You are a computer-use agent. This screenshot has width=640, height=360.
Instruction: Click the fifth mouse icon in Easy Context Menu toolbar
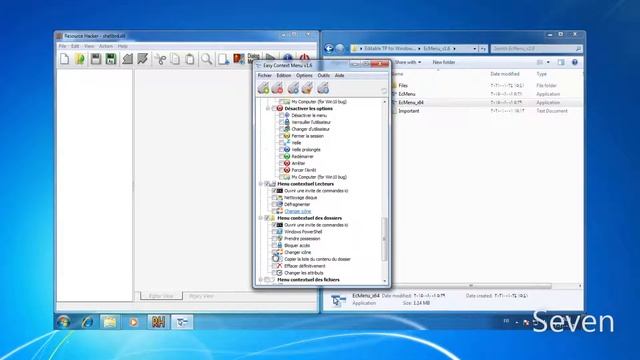pyautogui.click(x=323, y=87)
